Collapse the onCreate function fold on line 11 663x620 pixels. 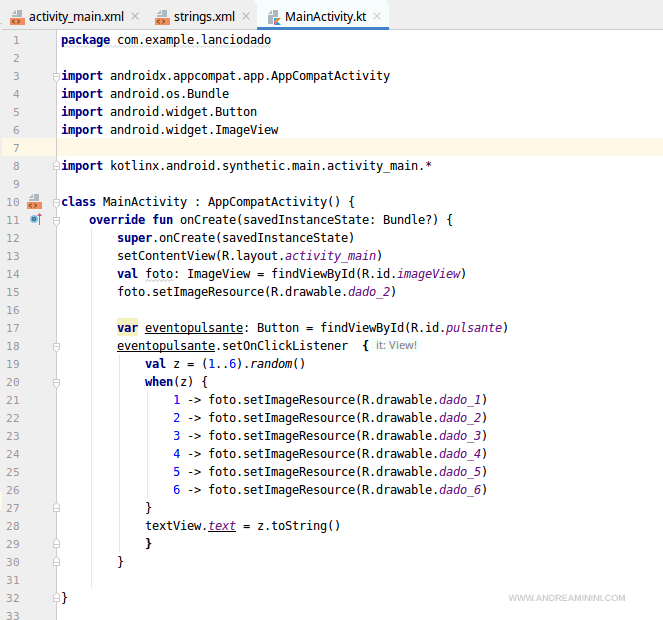(x=56, y=220)
